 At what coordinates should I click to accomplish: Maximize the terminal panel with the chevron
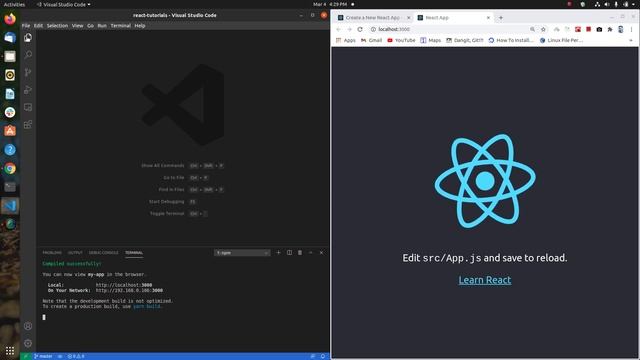coord(311,253)
